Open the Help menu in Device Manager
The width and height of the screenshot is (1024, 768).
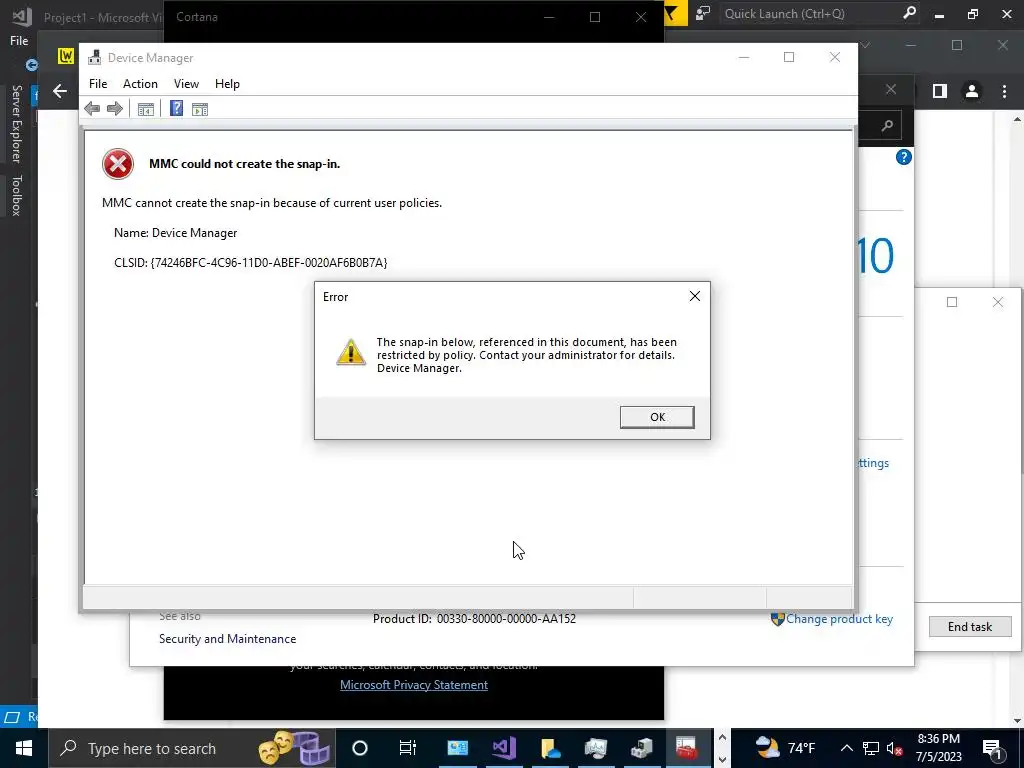point(227,84)
